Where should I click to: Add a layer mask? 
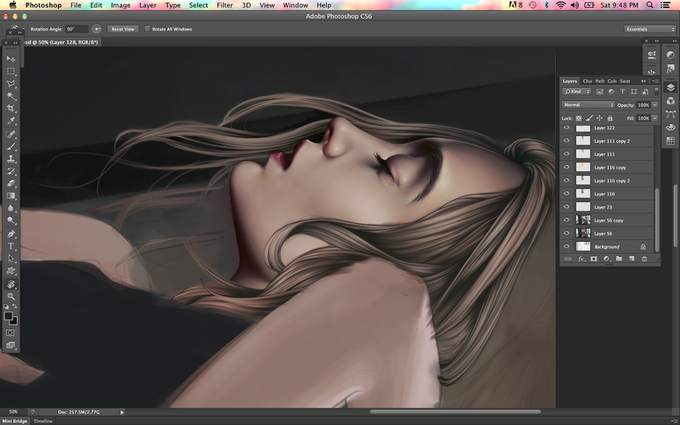point(594,259)
